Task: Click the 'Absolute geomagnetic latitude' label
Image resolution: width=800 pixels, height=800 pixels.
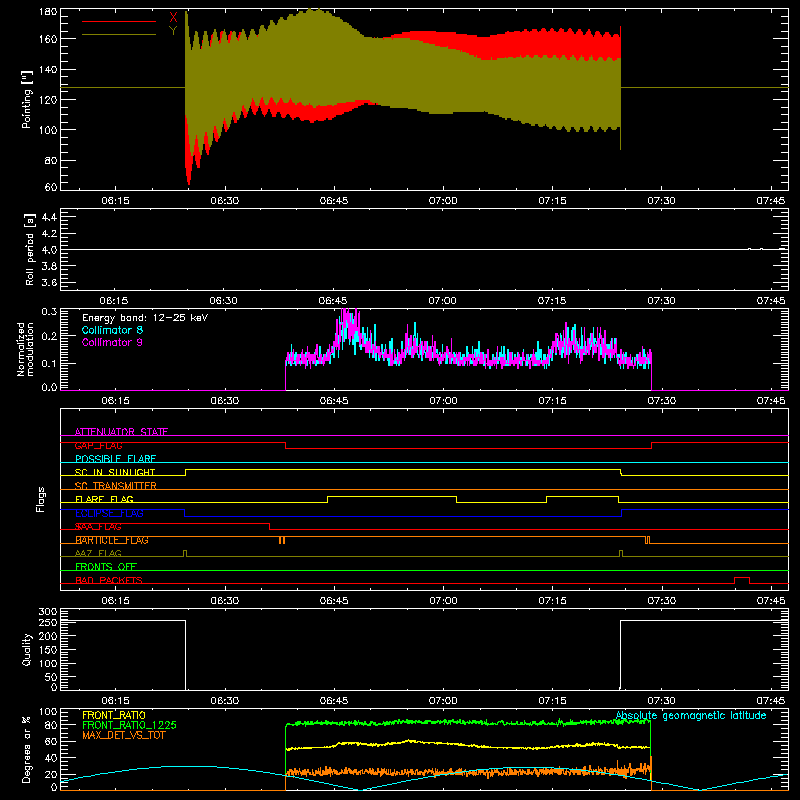Action: coord(691,716)
